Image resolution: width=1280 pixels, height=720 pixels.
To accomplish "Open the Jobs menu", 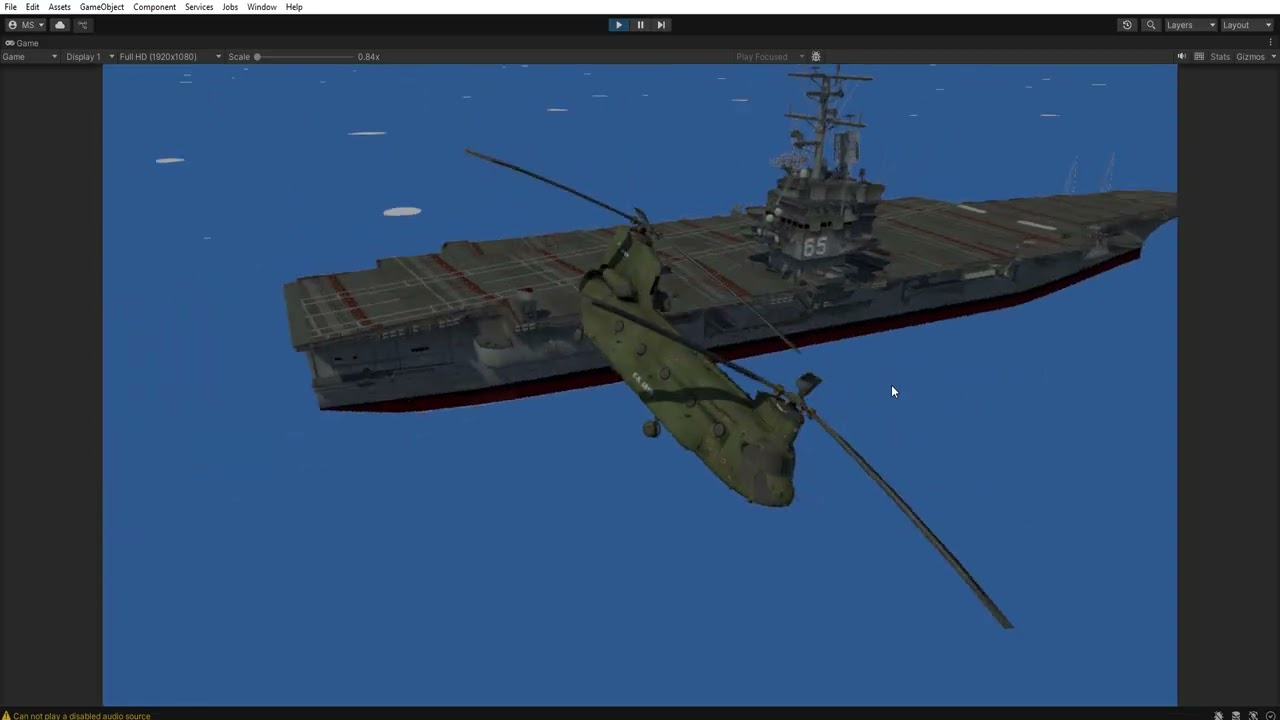I will (230, 7).
